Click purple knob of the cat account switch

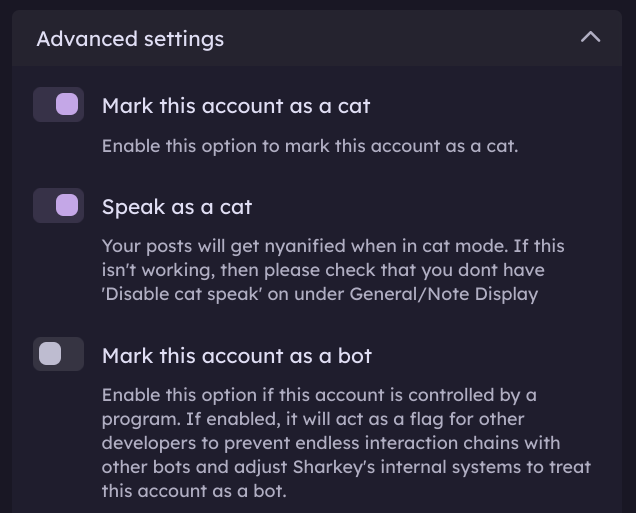67,105
